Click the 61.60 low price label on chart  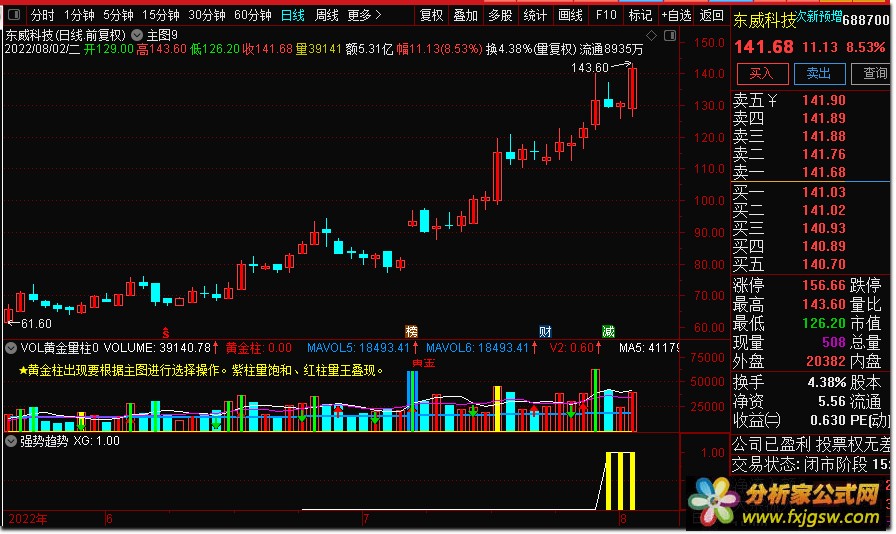coord(36,324)
